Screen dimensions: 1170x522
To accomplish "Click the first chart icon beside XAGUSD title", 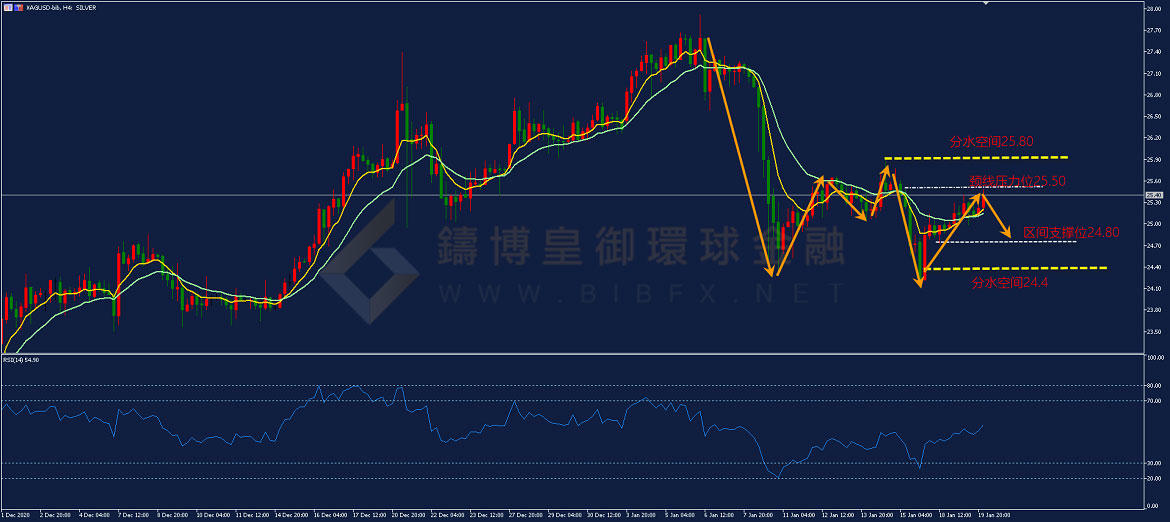I will tap(5, 6).
